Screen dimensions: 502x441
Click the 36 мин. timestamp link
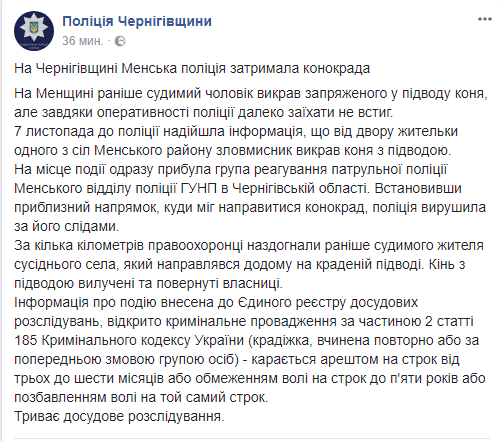pyautogui.click(x=82, y=41)
